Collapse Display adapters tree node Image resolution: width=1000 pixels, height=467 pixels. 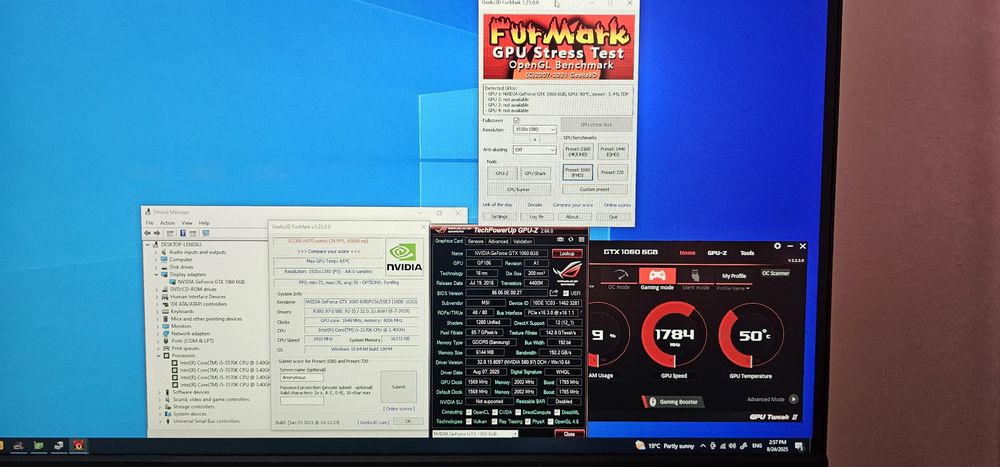tap(156, 274)
